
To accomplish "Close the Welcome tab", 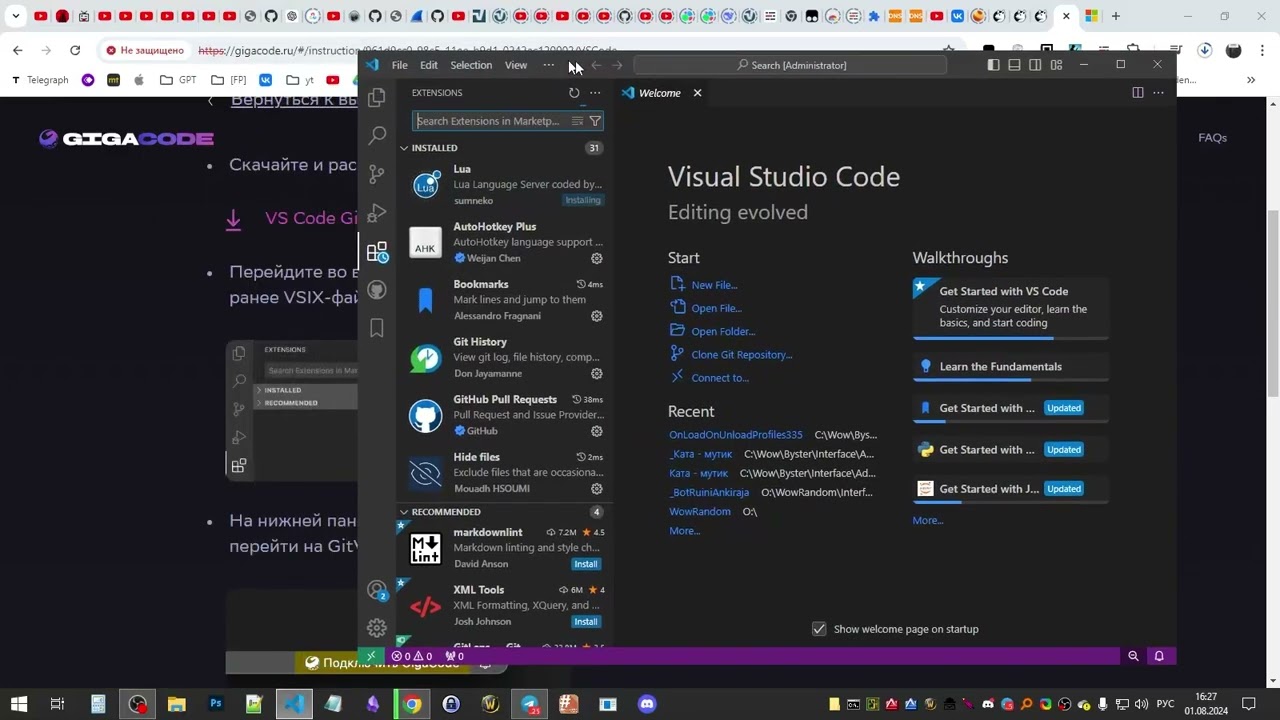I will [x=697, y=93].
